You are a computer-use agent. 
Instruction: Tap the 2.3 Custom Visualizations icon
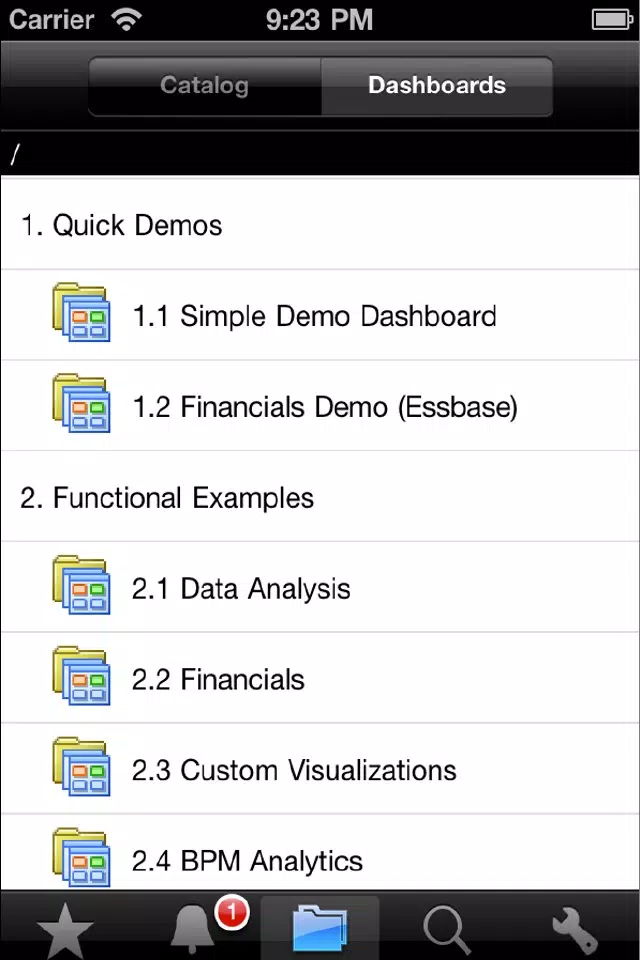coord(81,767)
